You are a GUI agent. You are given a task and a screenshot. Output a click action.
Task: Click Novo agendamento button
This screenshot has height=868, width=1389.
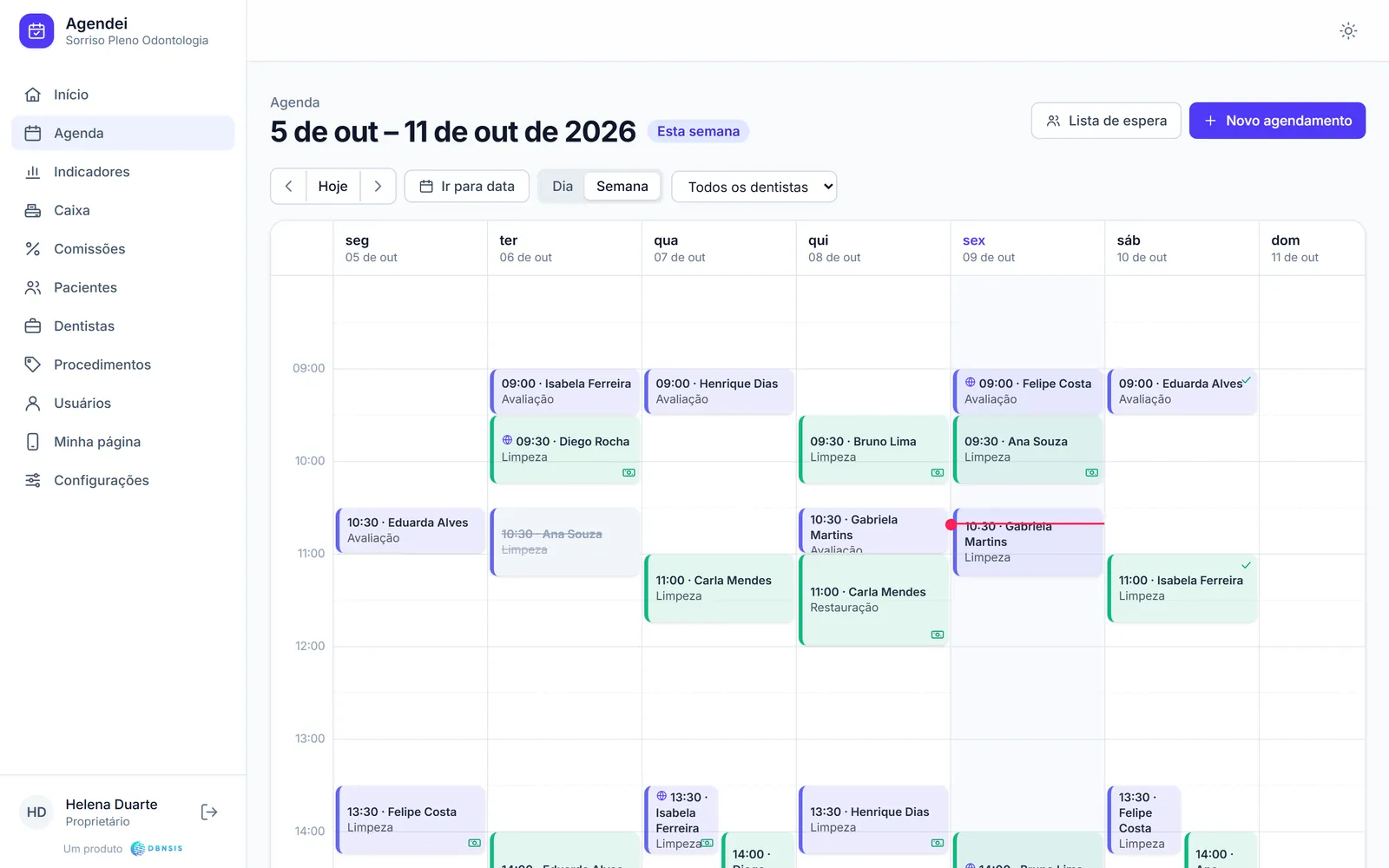[1277, 121]
